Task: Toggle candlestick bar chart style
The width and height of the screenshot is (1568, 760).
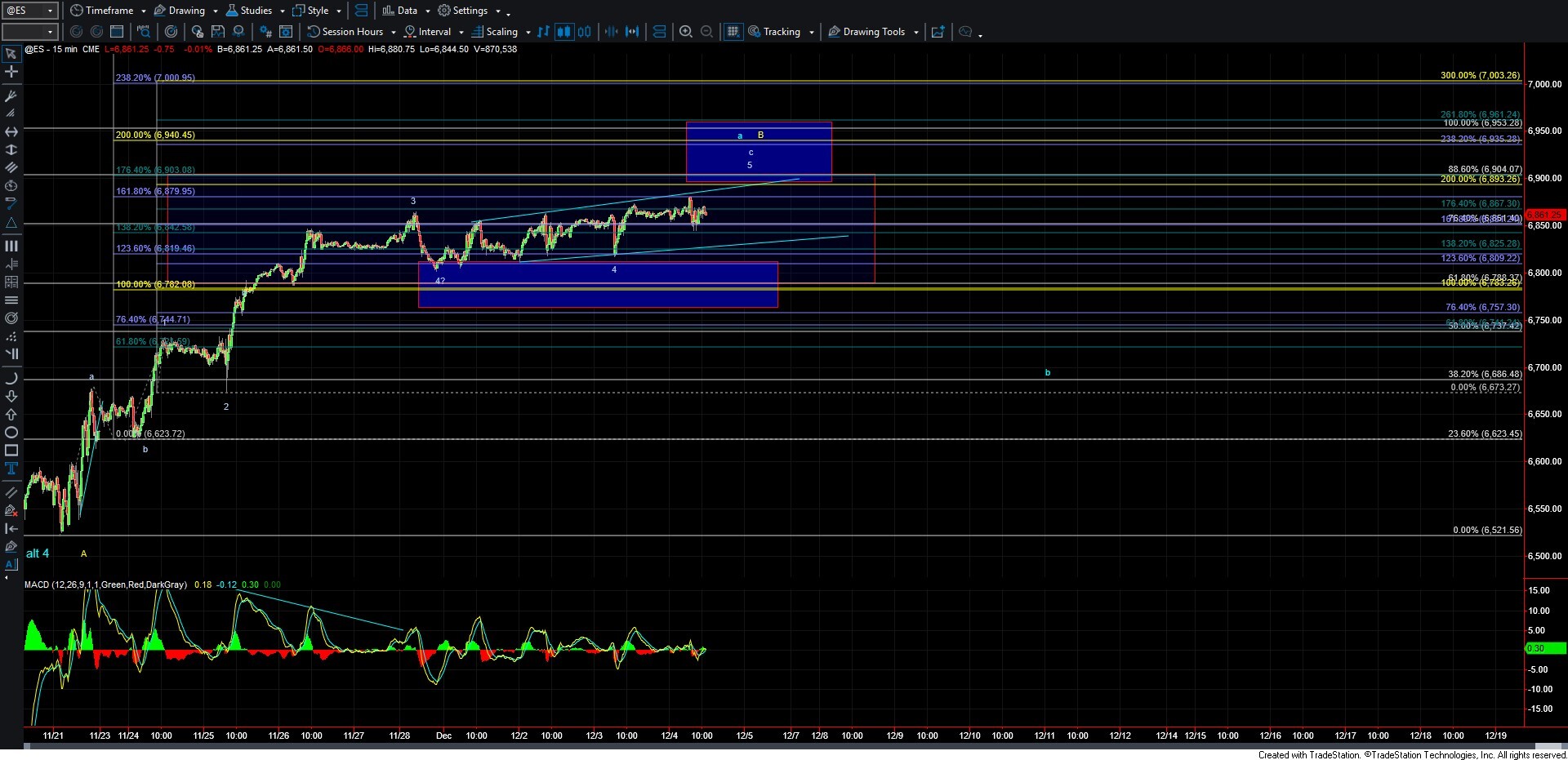Action: point(563,32)
